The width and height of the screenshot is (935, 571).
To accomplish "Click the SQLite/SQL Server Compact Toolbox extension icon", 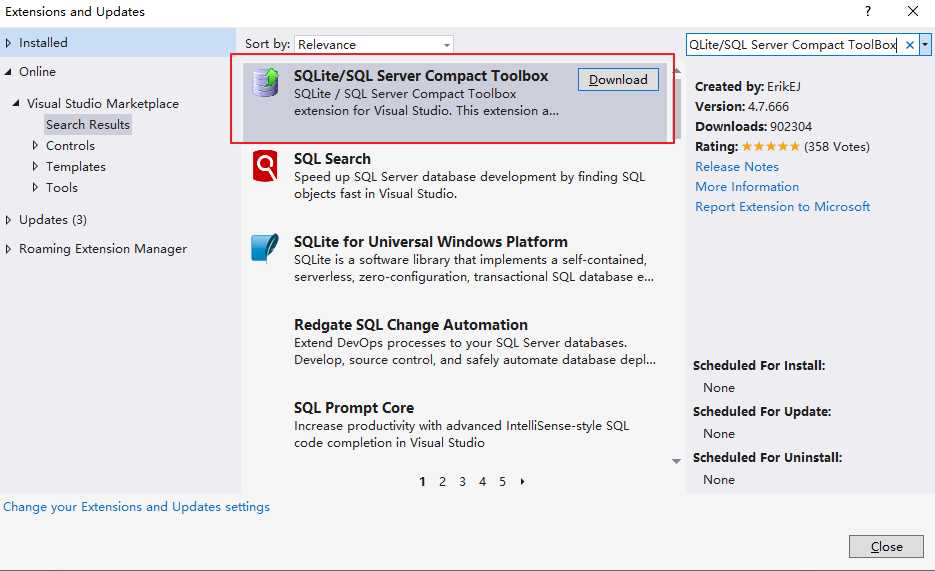I will (x=266, y=82).
